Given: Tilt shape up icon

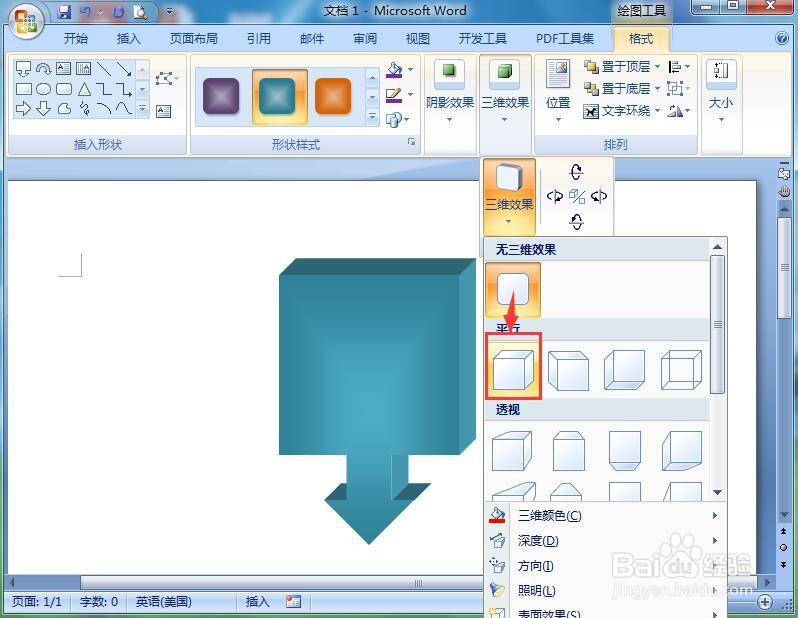Looking at the screenshot, I should tap(576, 172).
